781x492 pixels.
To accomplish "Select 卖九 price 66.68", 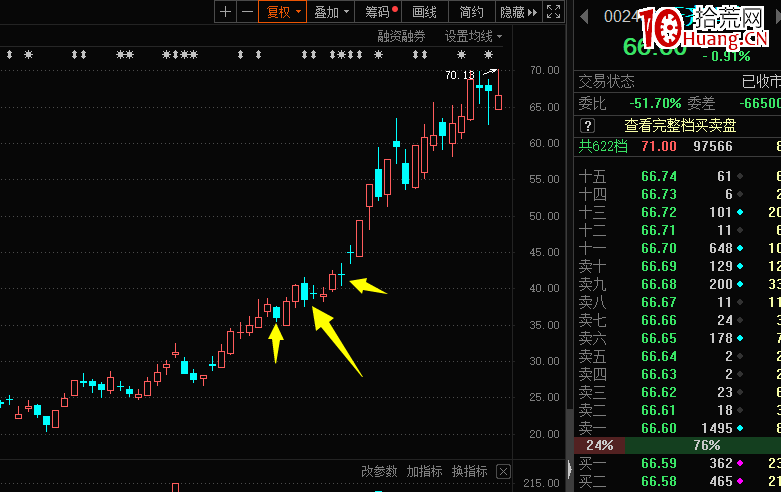I will (658, 284).
